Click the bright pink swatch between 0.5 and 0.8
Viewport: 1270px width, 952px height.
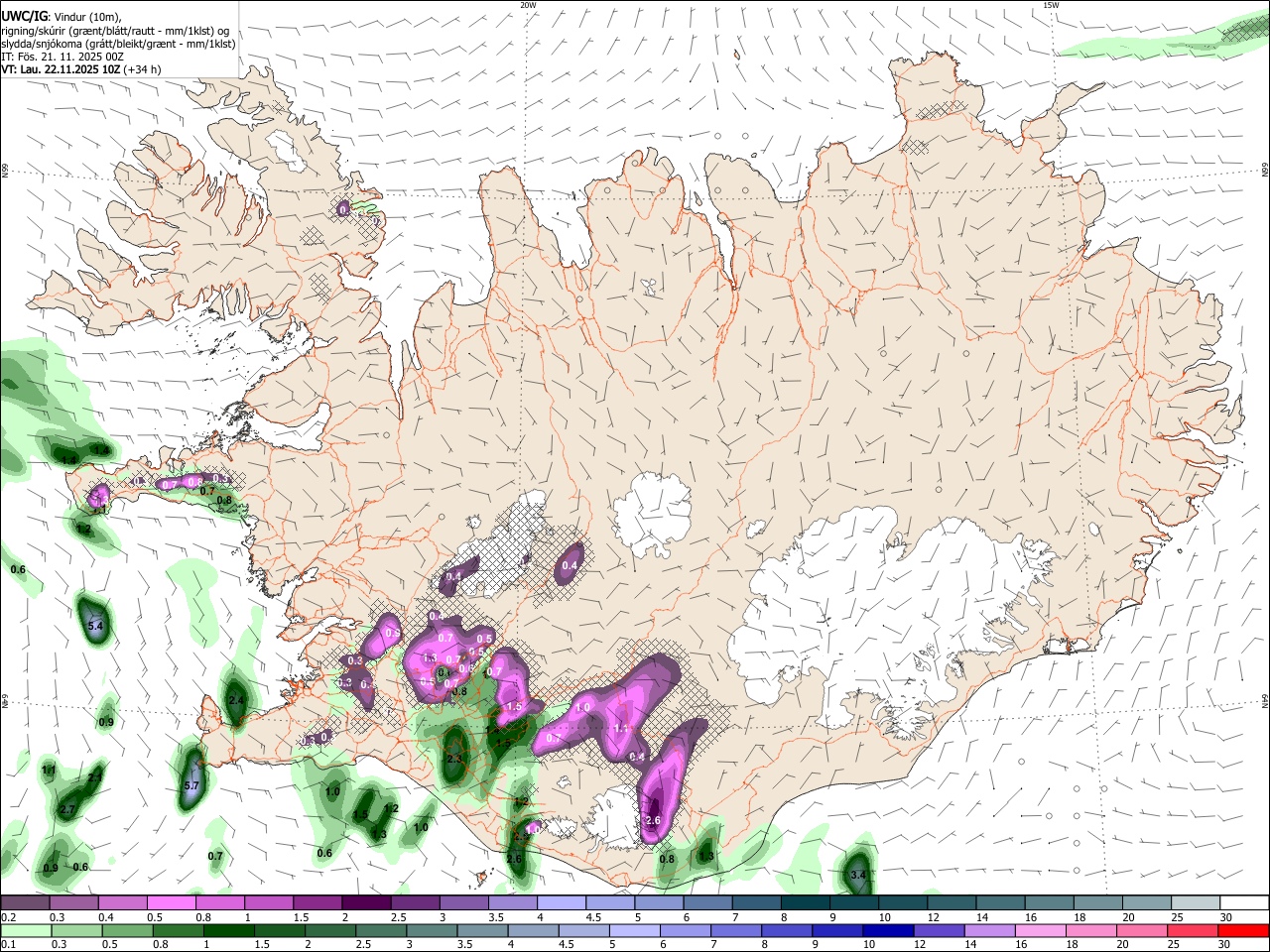[x=171, y=902]
